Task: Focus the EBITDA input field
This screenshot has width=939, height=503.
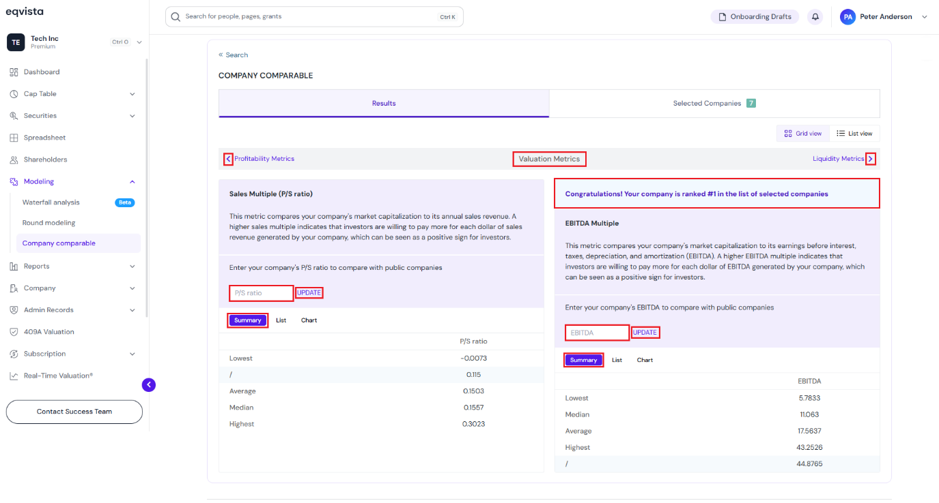Action: (597, 332)
